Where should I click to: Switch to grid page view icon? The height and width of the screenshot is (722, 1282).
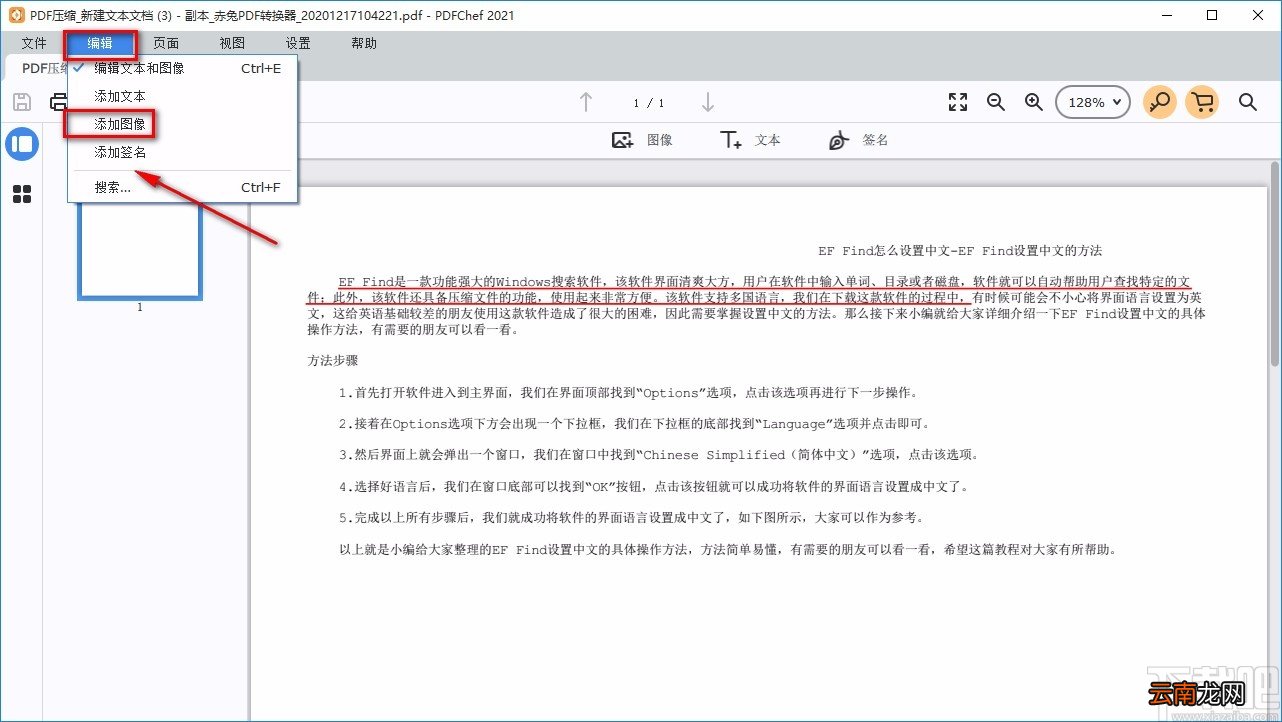(x=22, y=194)
